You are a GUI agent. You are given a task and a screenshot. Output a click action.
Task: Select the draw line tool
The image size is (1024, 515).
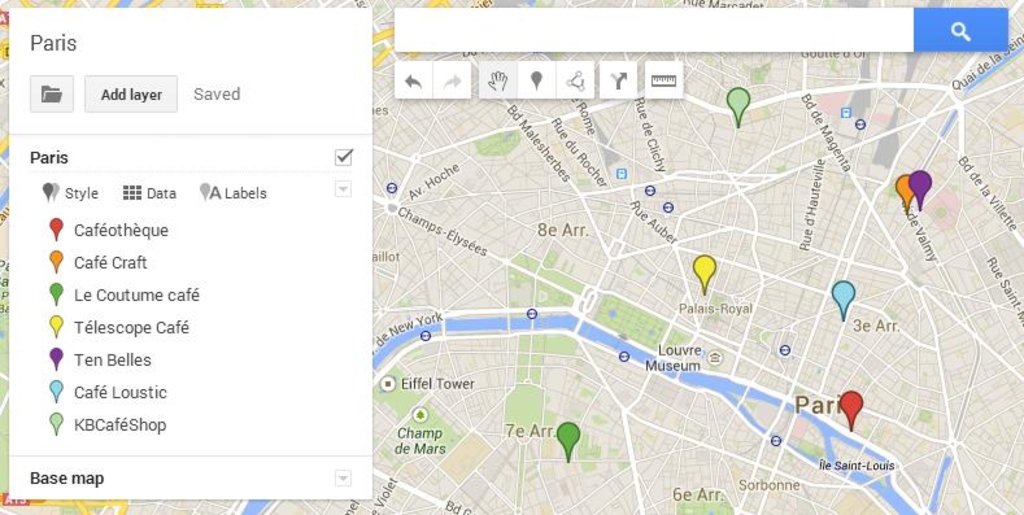[575, 80]
